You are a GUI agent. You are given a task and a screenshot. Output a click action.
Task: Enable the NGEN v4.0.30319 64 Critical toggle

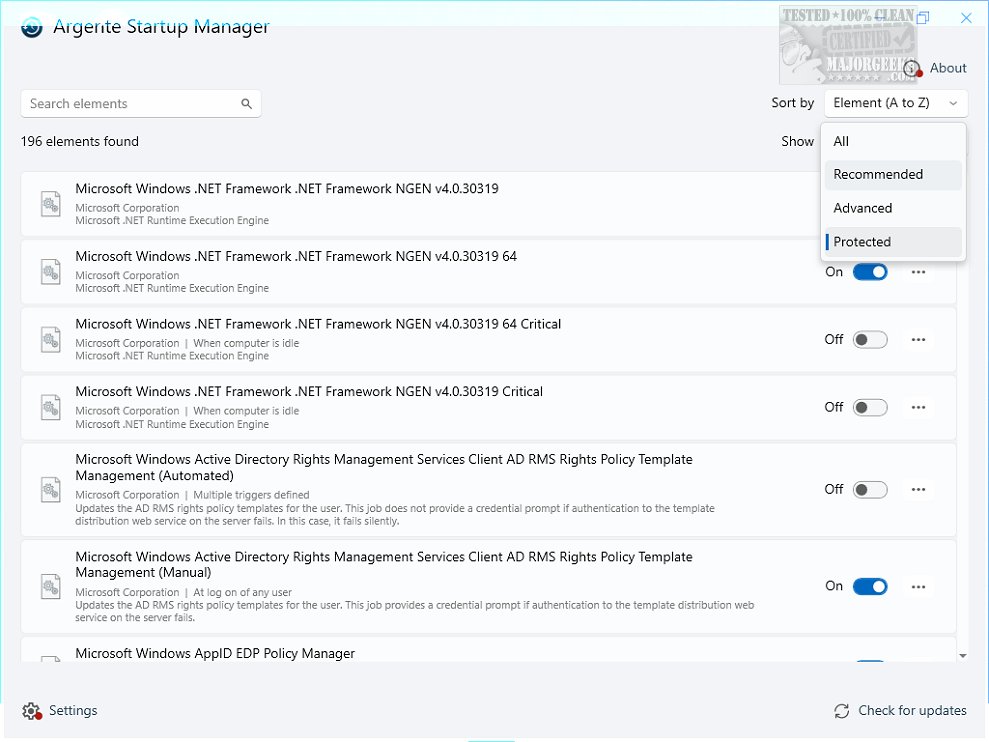coord(869,340)
